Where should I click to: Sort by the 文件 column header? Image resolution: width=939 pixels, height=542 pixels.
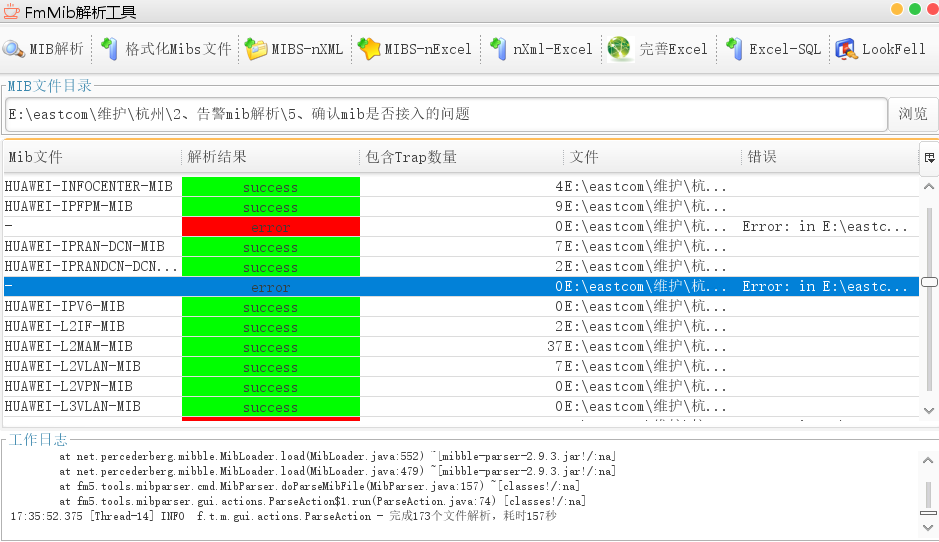click(x=653, y=158)
